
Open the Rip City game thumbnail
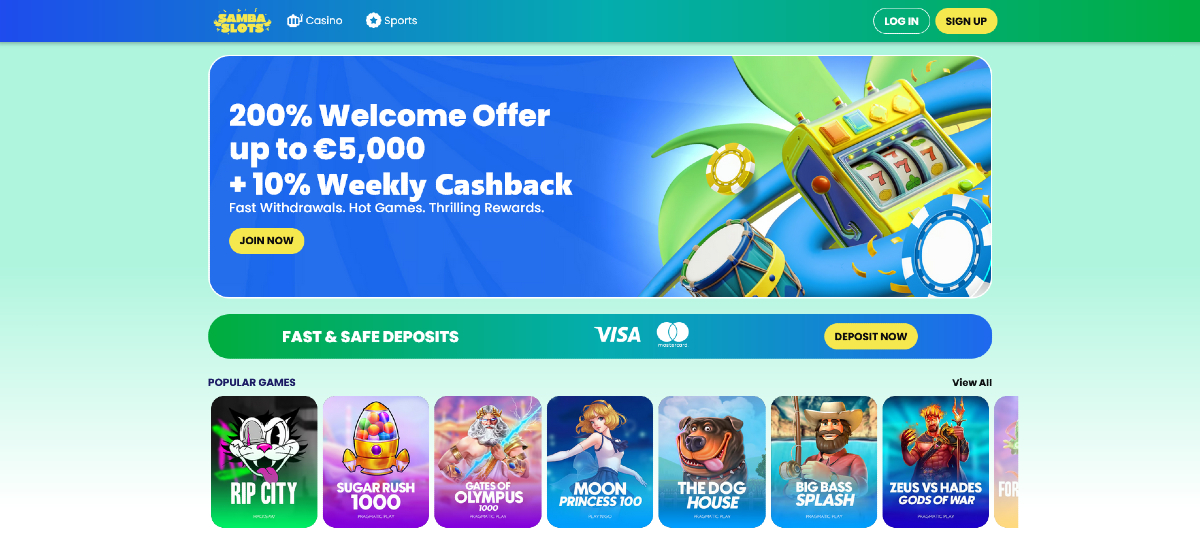[264, 462]
